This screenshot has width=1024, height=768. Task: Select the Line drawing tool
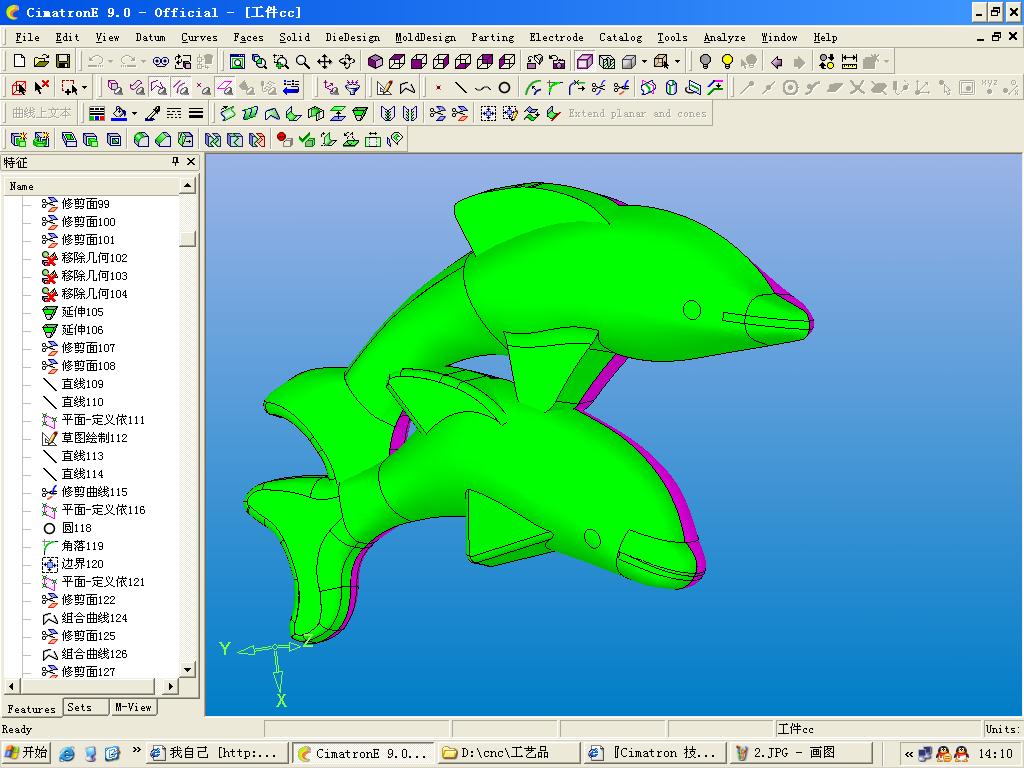[460, 87]
